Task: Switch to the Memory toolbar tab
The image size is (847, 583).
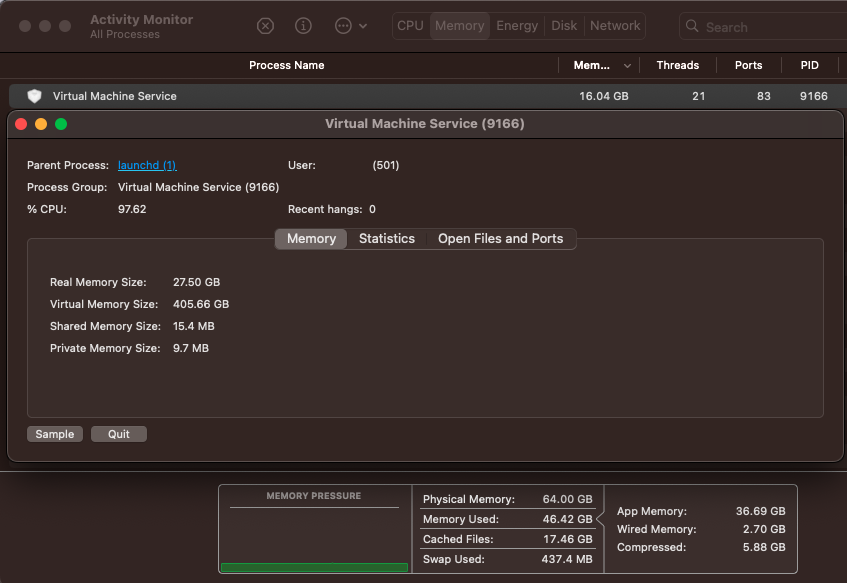Action: pos(460,26)
